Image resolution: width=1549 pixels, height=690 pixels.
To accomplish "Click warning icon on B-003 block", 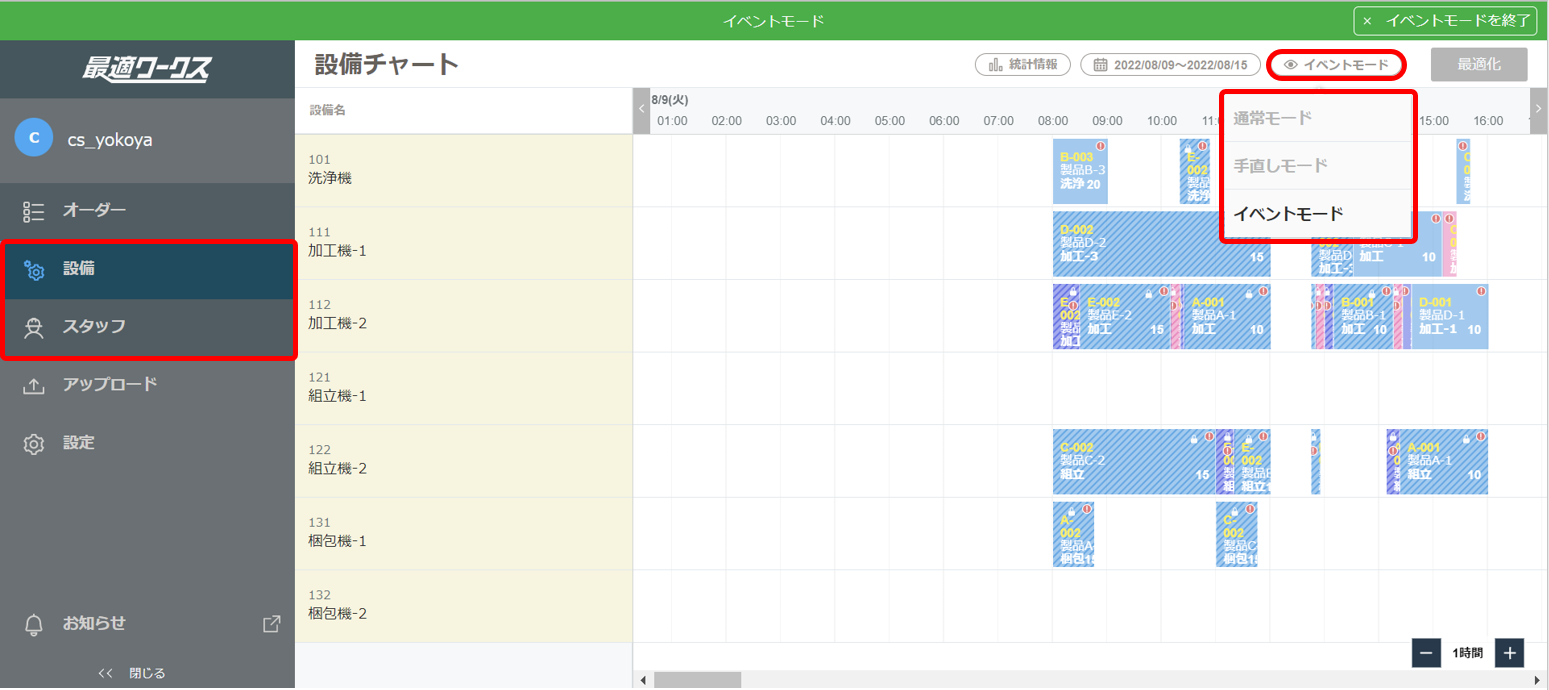I will [1101, 146].
